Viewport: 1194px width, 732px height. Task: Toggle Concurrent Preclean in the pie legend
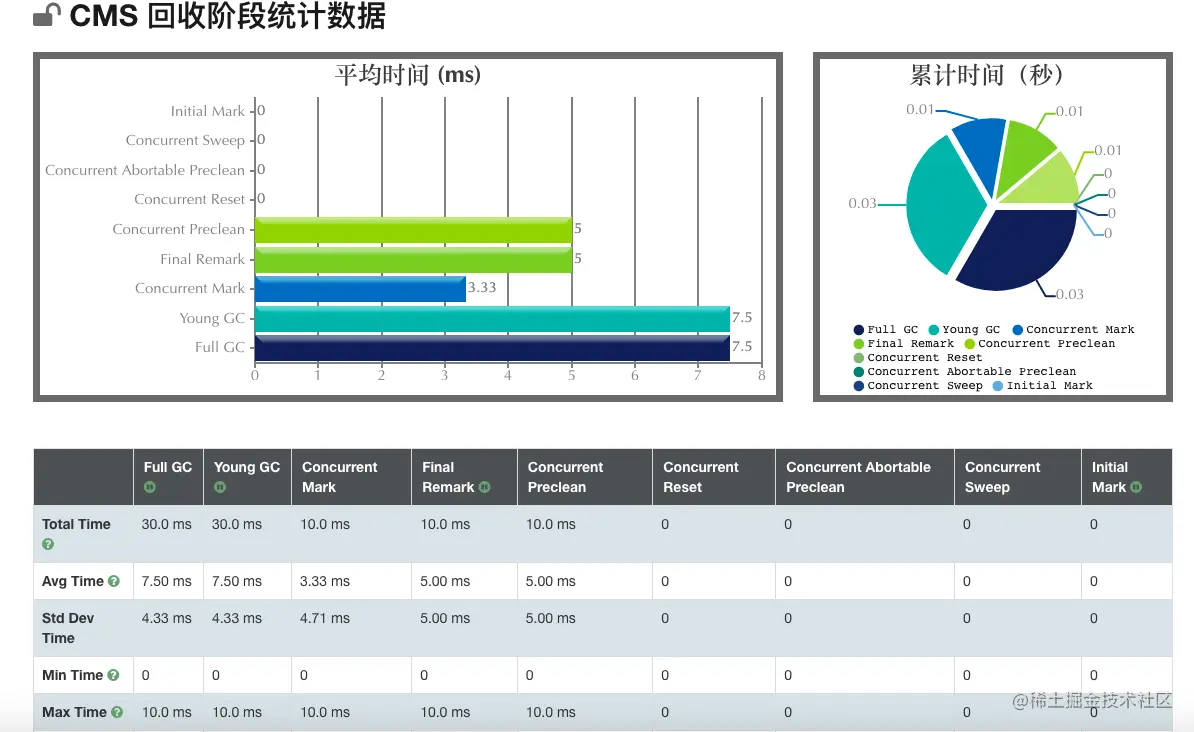pos(1039,344)
